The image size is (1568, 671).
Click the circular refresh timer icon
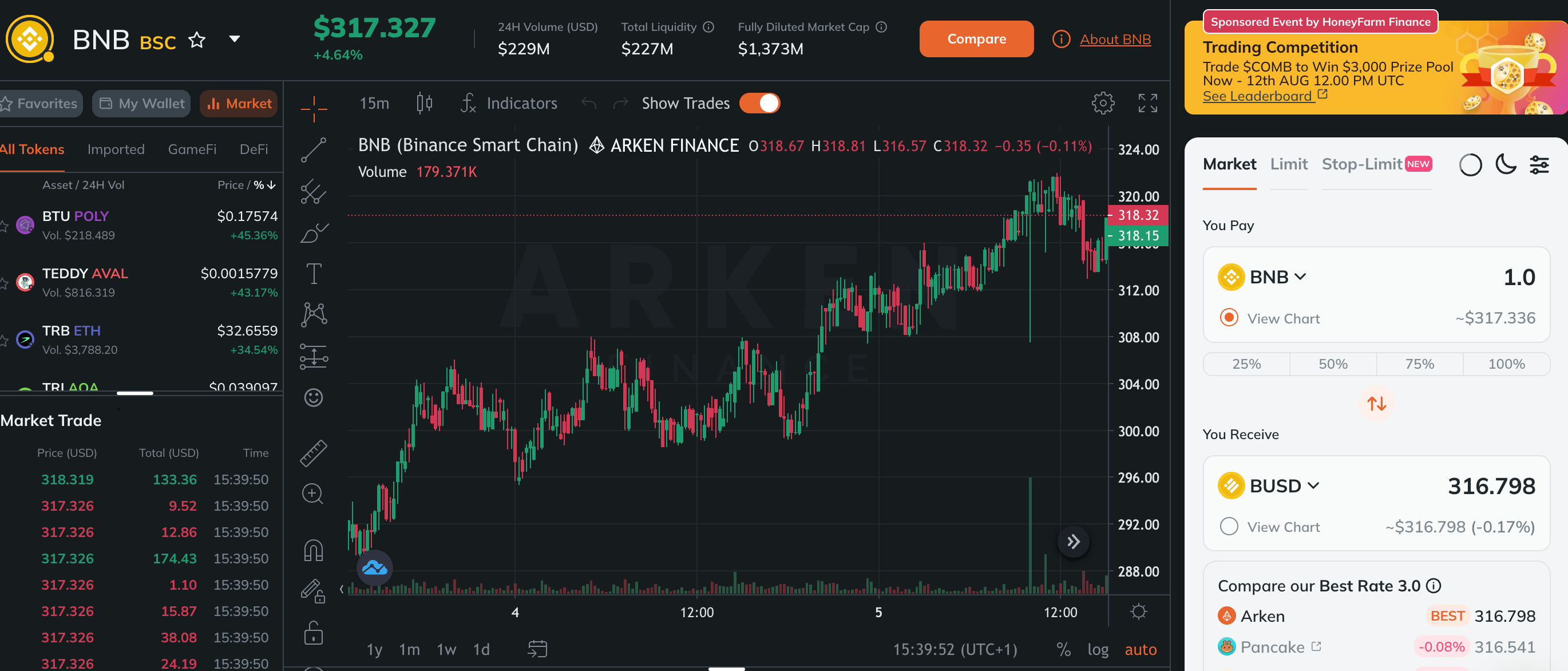click(1470, 164)
